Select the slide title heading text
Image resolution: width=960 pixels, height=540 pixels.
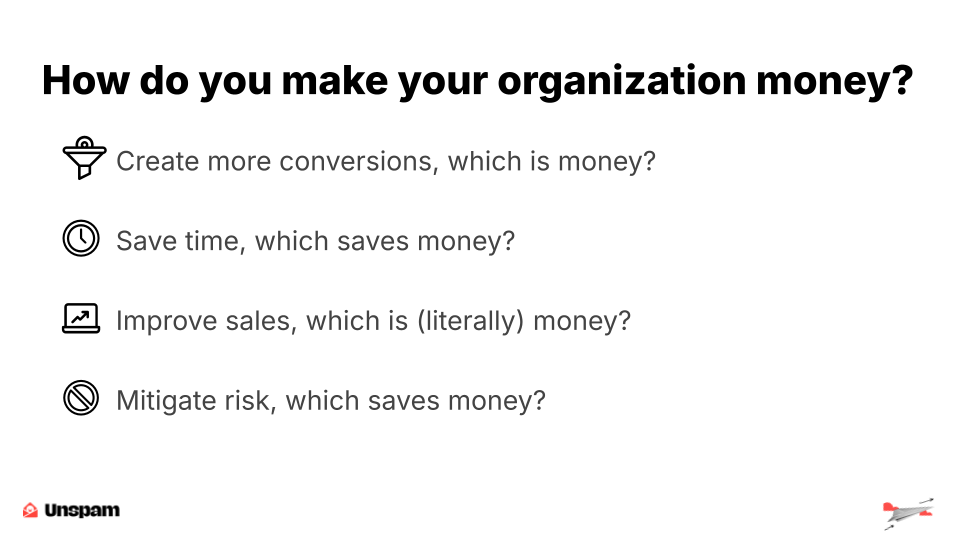tap(478, 81)
